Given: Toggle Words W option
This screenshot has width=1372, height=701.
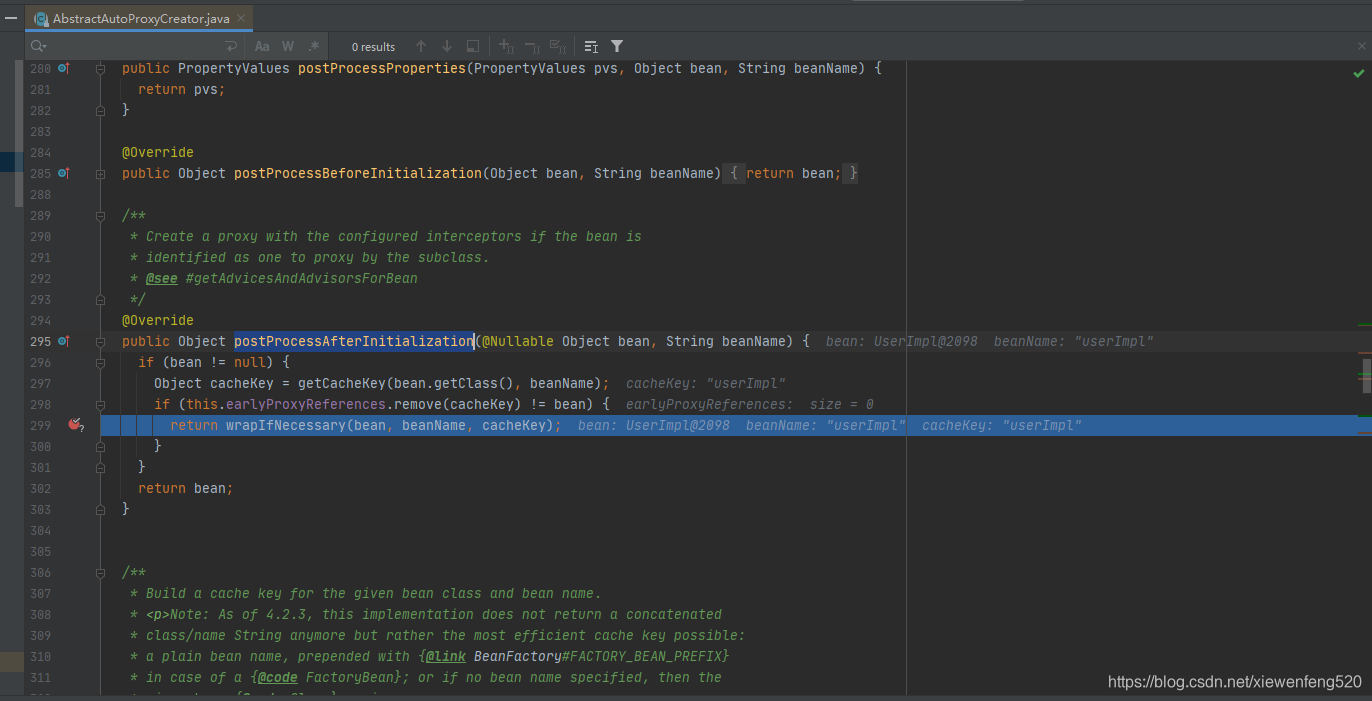Looking at the screenshot, I should [288, 46].
